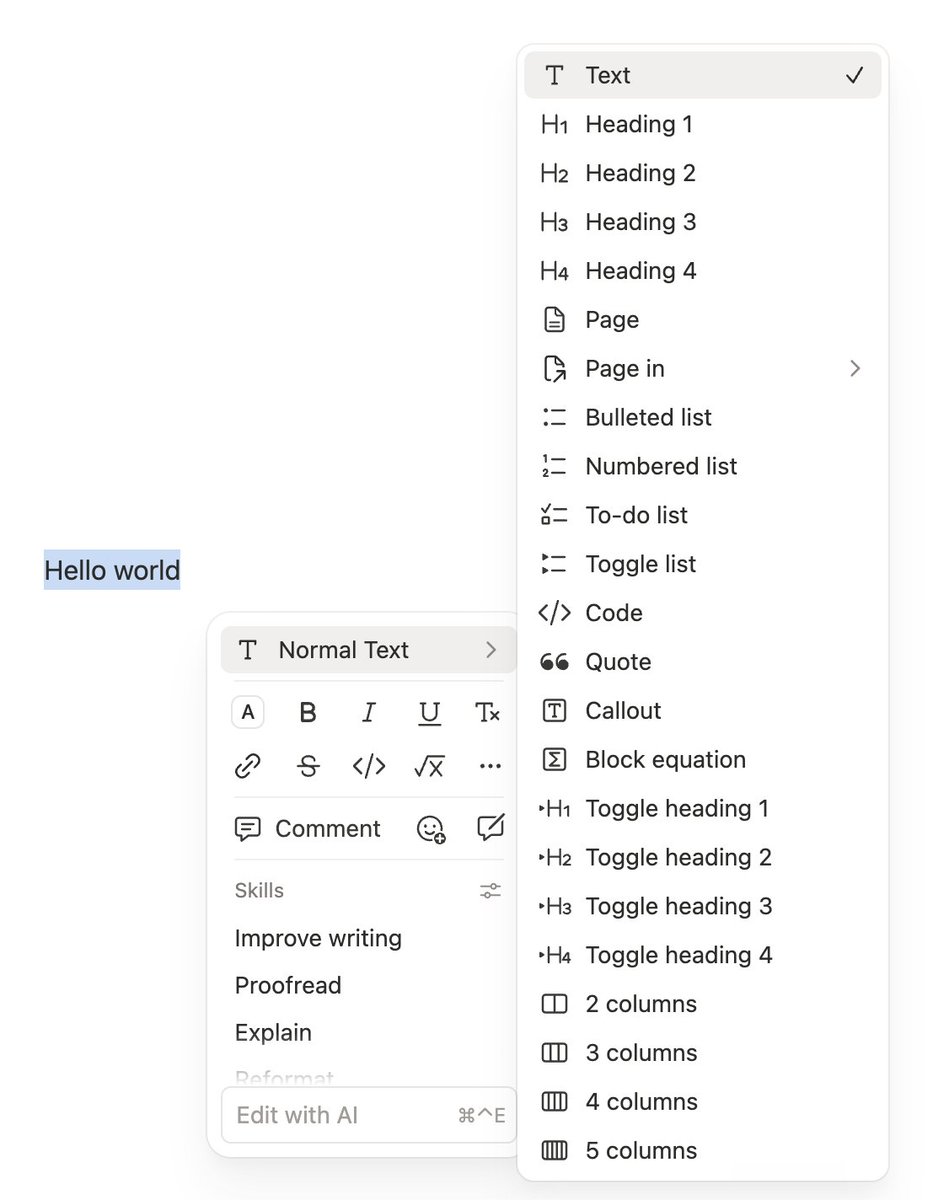Click the checkmark next to Text
The width and height of the screenshot is (949, 1200).
854,75
